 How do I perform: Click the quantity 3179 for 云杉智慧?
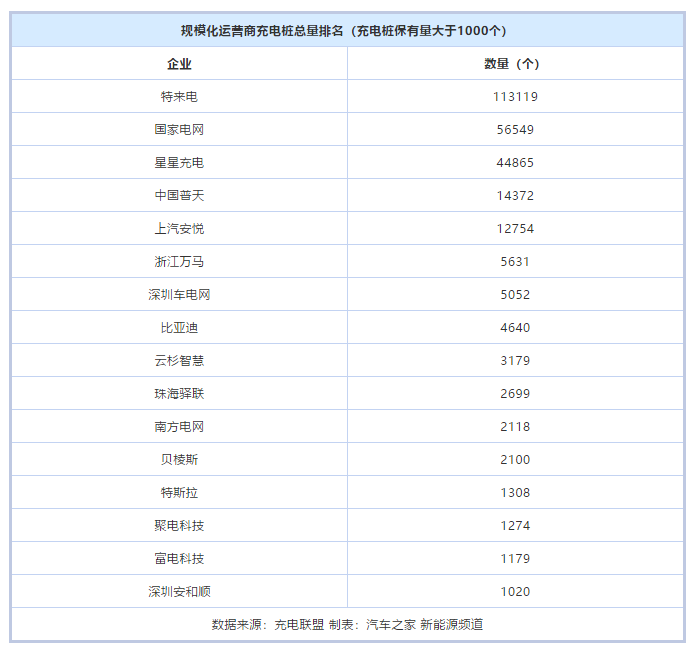click(515, 361)
